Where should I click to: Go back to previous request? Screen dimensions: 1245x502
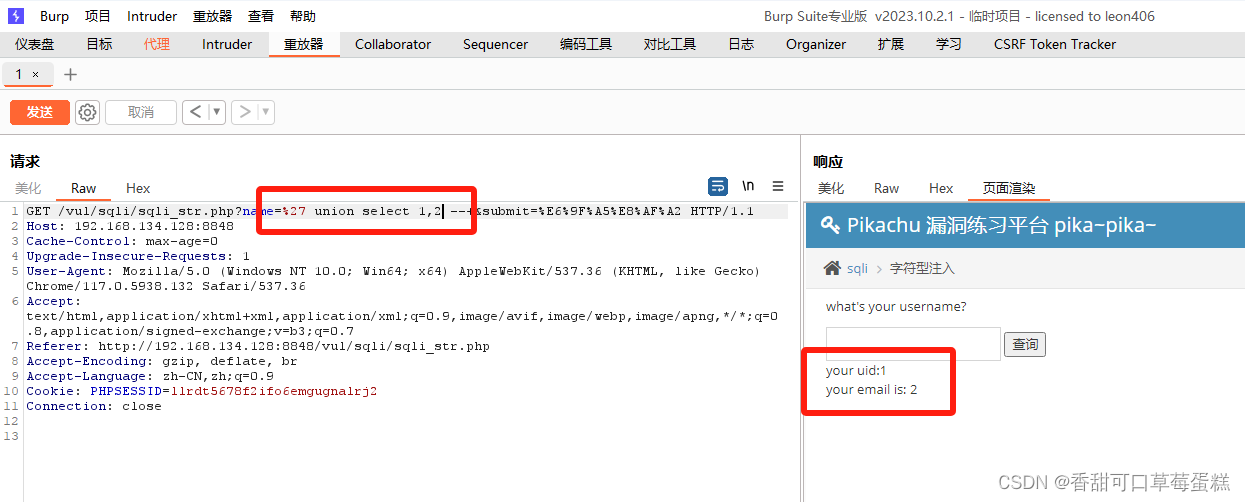[195, 112]
